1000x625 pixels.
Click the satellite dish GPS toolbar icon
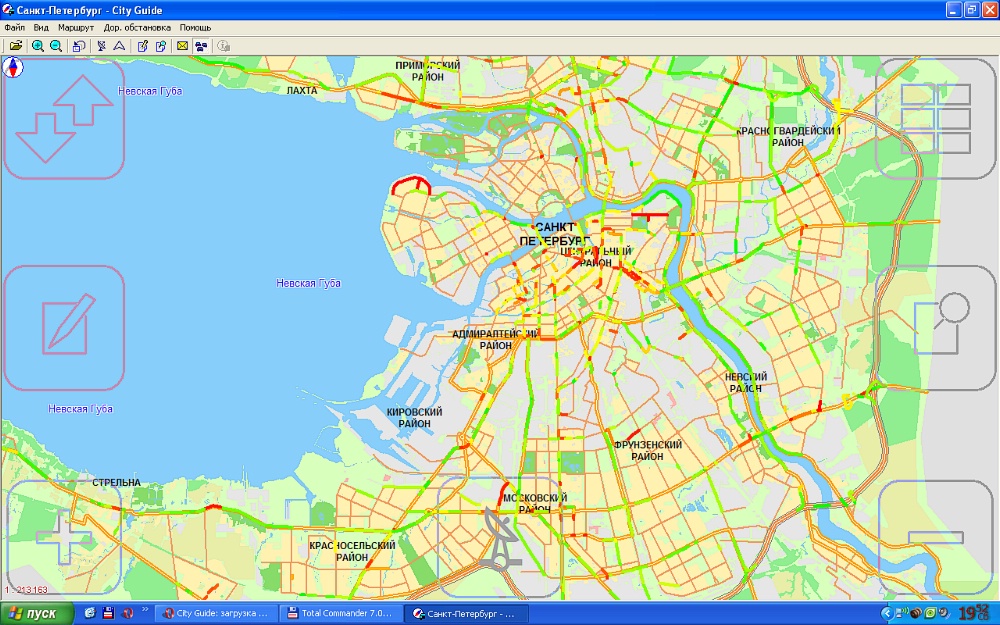(101, 46)
